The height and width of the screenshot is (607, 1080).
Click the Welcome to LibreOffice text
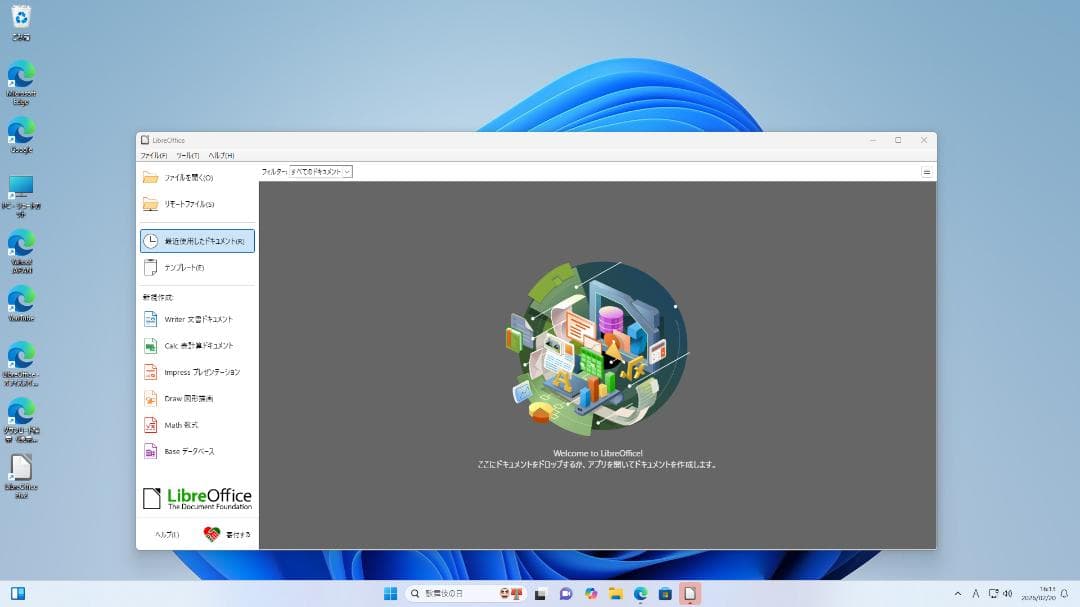point(598,453)
